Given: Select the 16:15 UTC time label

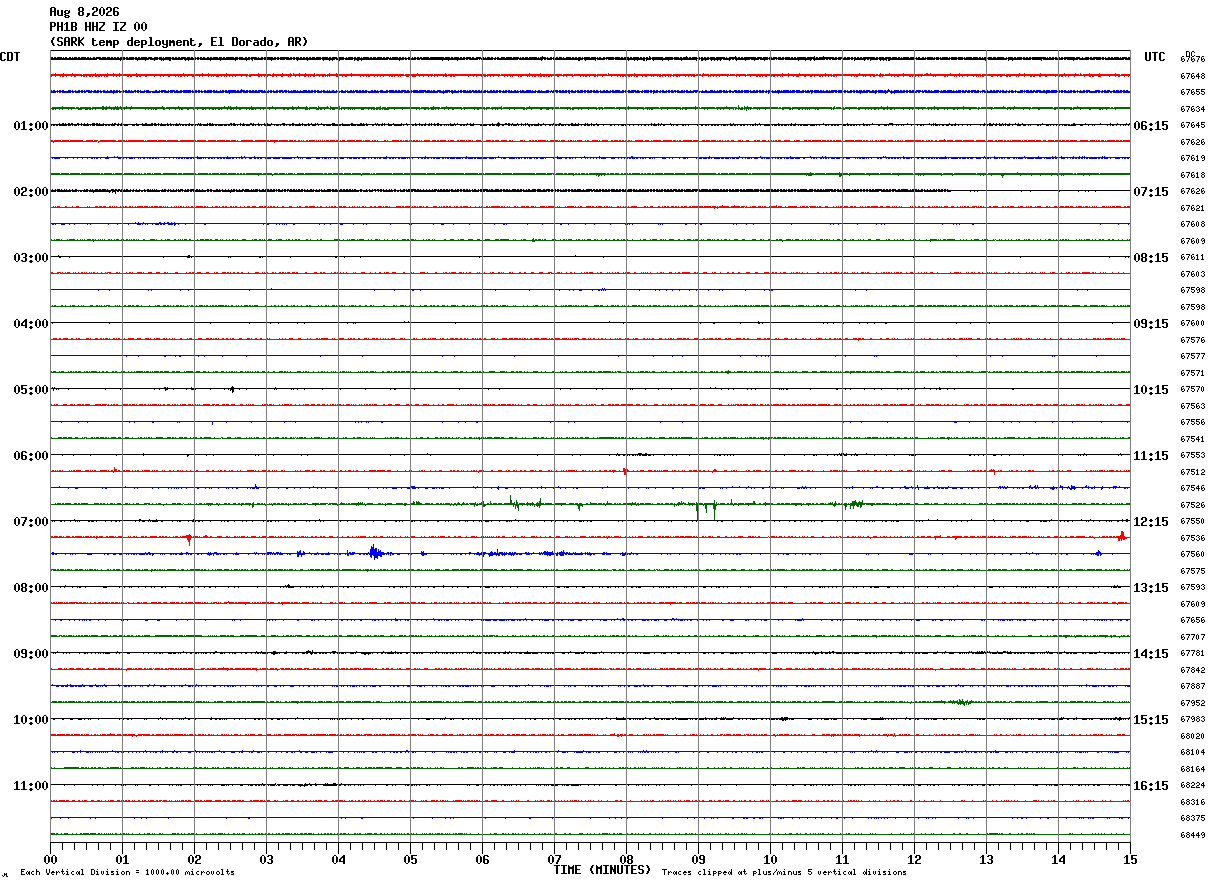Looking at the screenshot, I should (x=1151, y=786).
